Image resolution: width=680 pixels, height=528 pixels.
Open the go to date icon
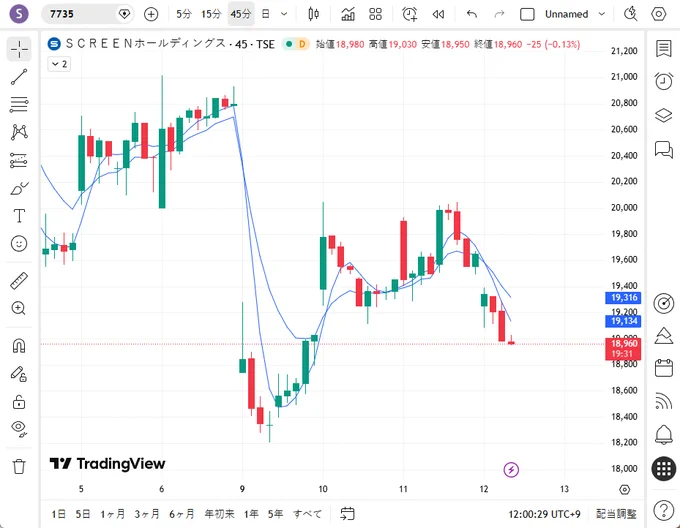coord(347,514)
